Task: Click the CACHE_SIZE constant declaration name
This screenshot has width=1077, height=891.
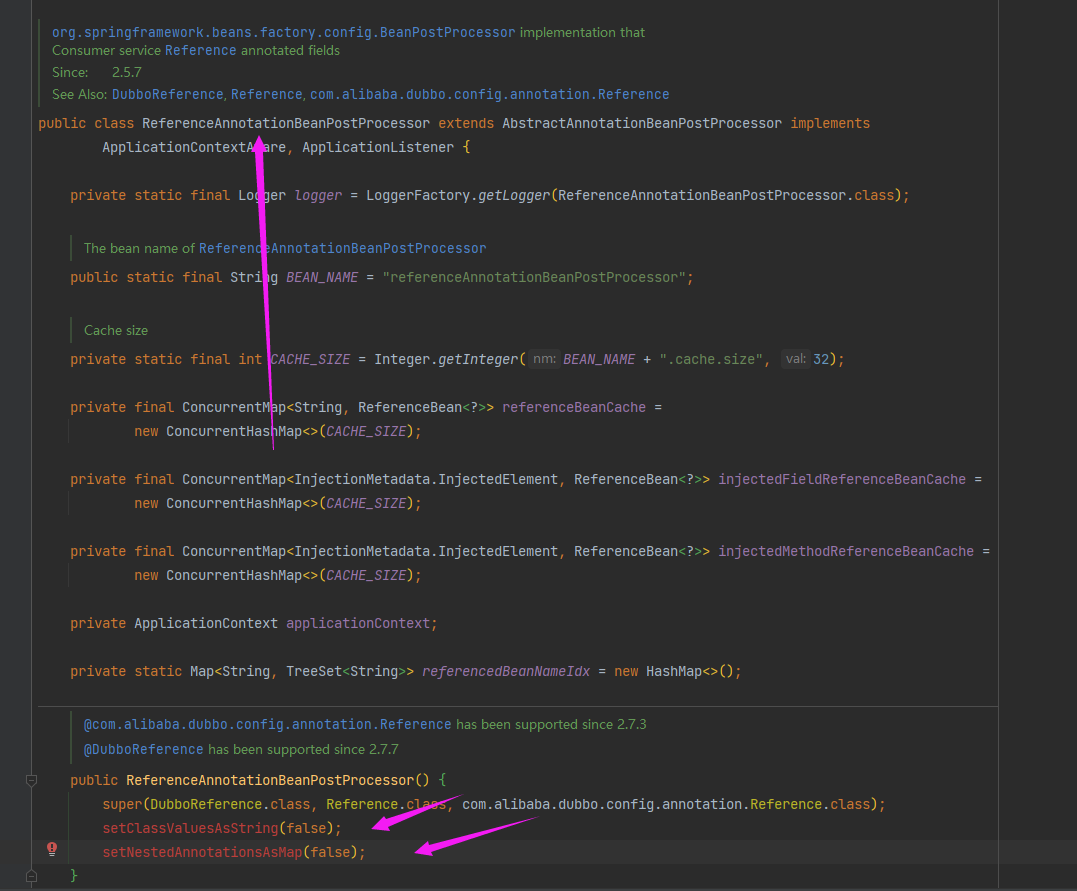Action: click(x=310, y=359)
